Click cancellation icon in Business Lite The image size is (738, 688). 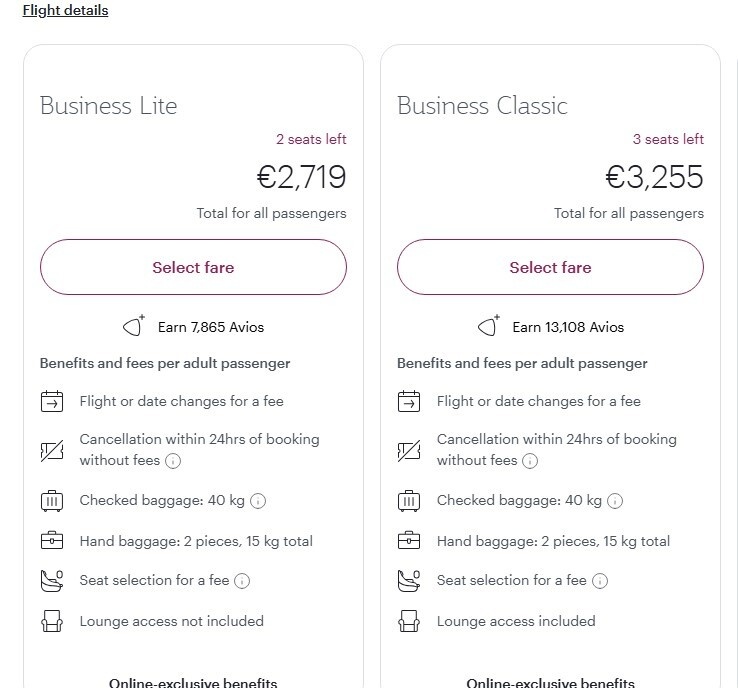click(x=51, y=450)
